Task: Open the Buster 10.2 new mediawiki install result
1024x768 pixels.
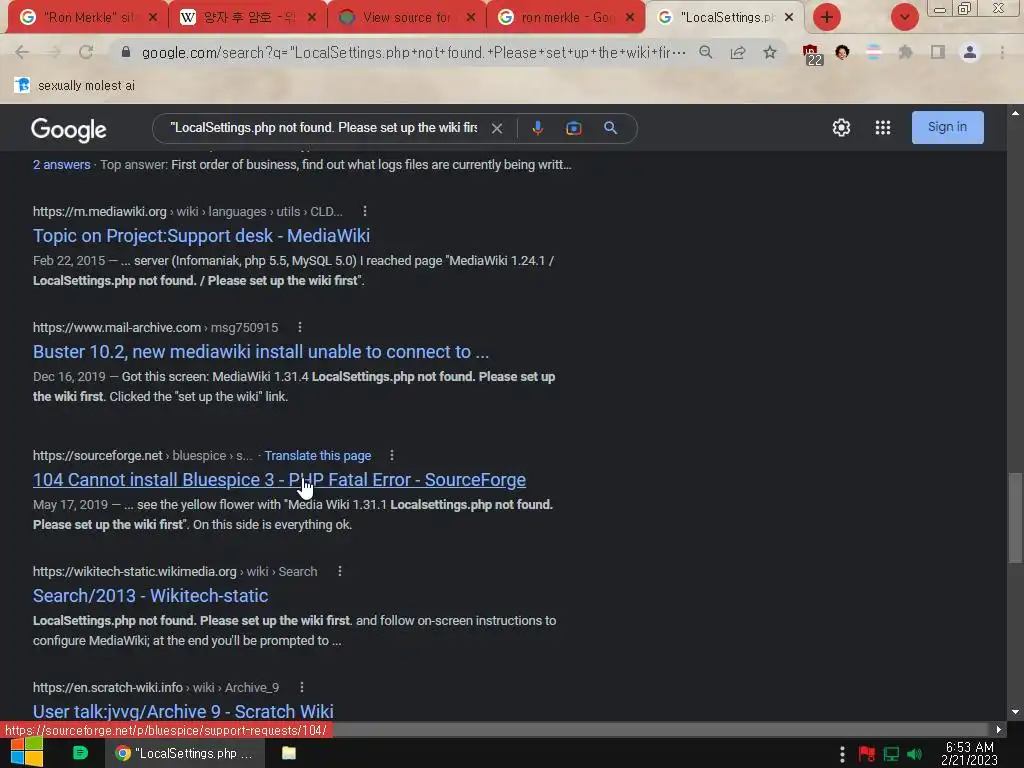Action: pos(261,352)
